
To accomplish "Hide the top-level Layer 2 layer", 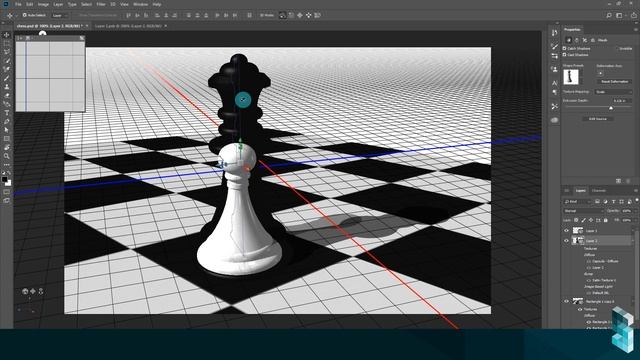I will click(x=566, y=241).
